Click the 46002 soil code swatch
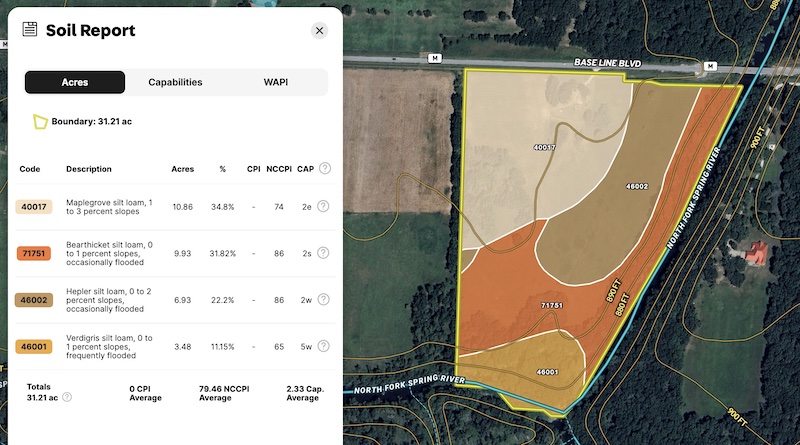Image resolution: width=800 pixels, height=445 pixels. (x=34, y=300)
